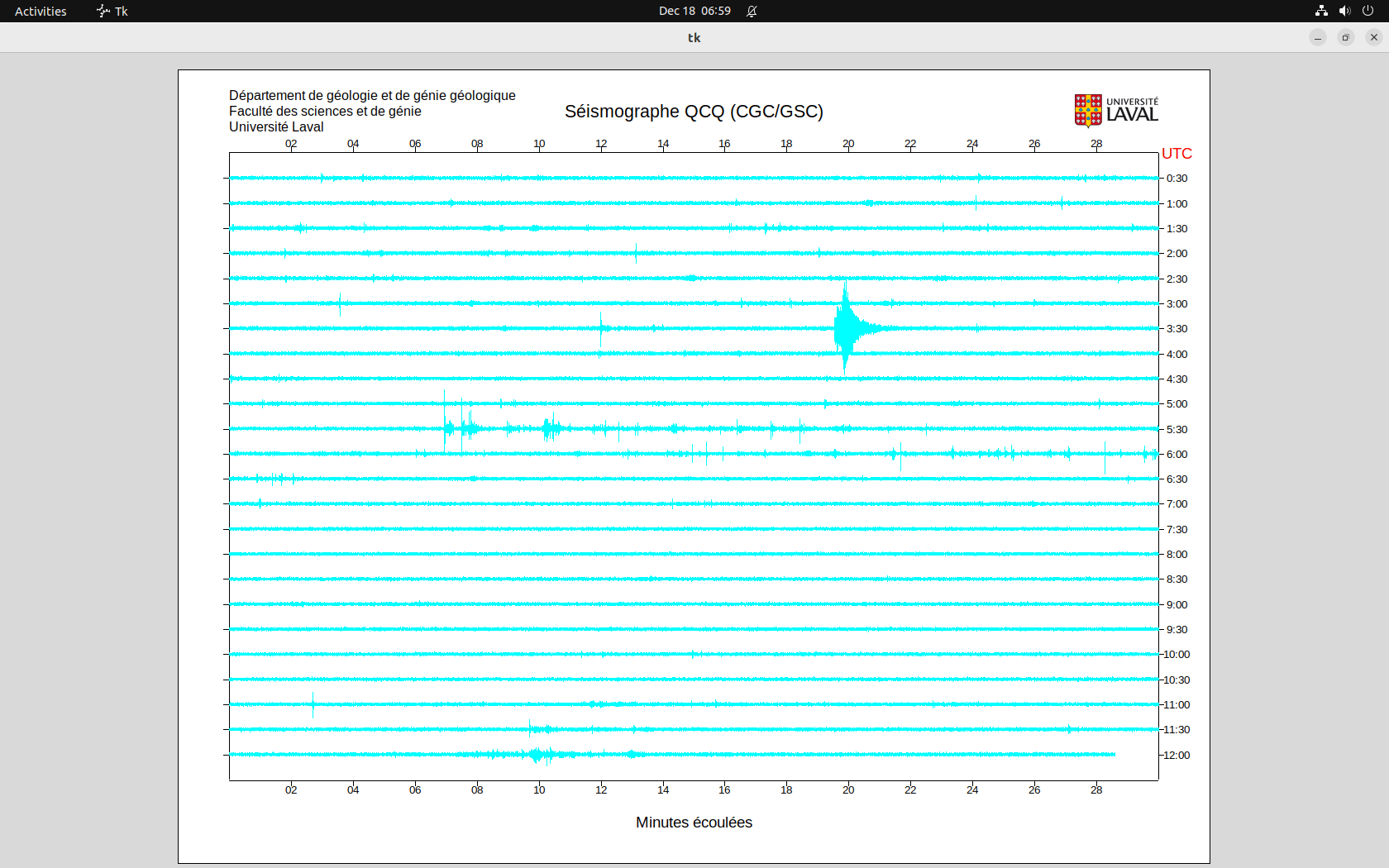
Task: Click the volume speaker icon
Action: [1344, 11]
